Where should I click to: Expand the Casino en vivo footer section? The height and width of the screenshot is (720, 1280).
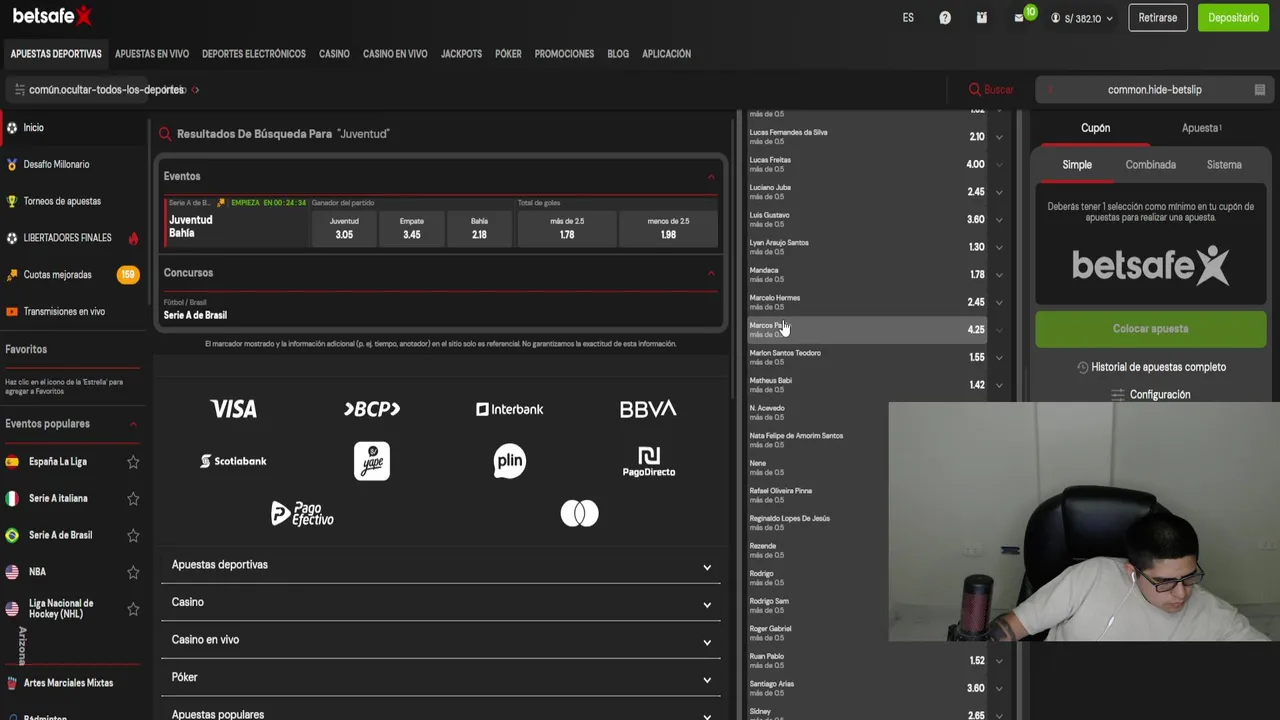441,640
